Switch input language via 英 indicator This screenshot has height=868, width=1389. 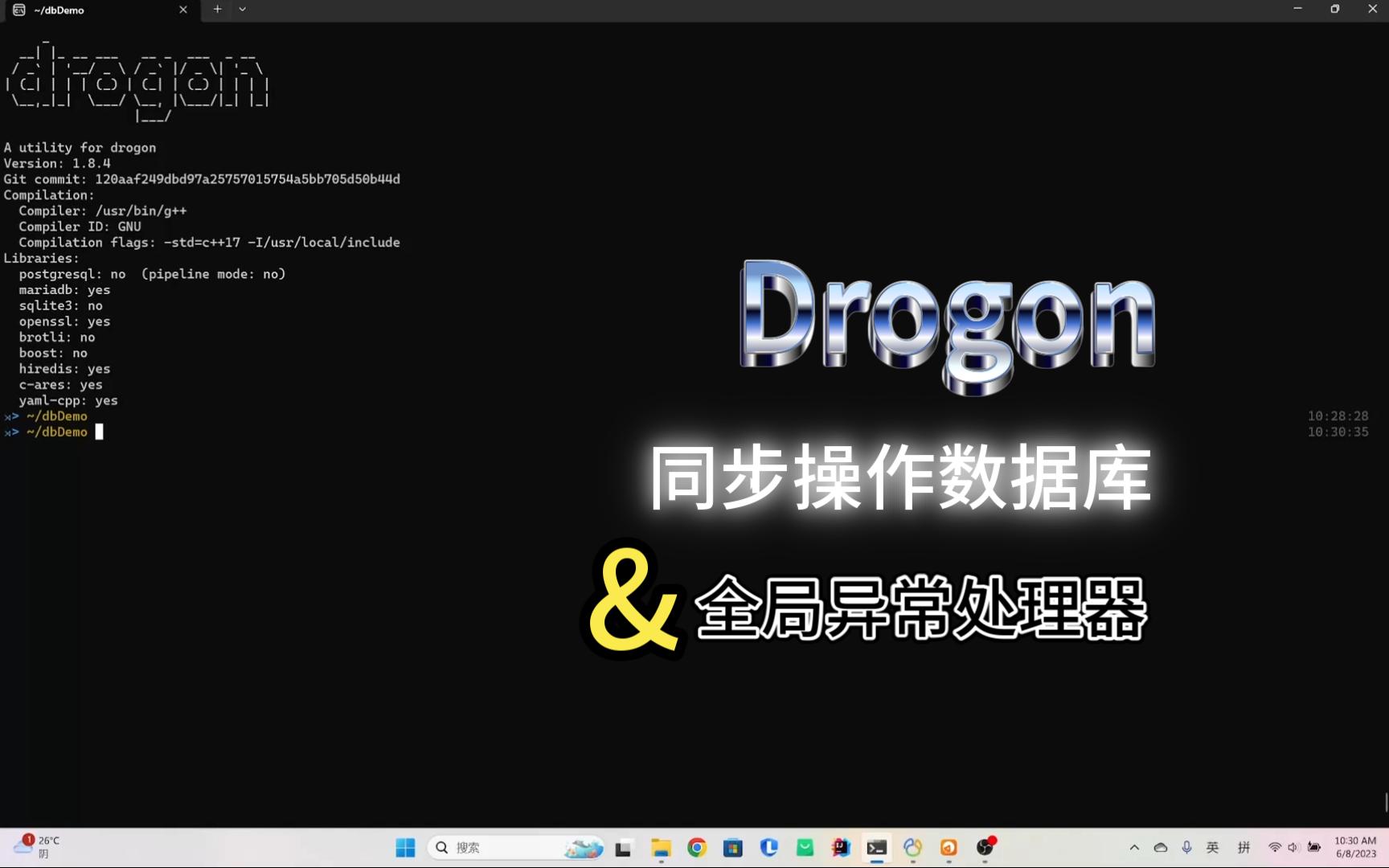tap(1213, 847)
